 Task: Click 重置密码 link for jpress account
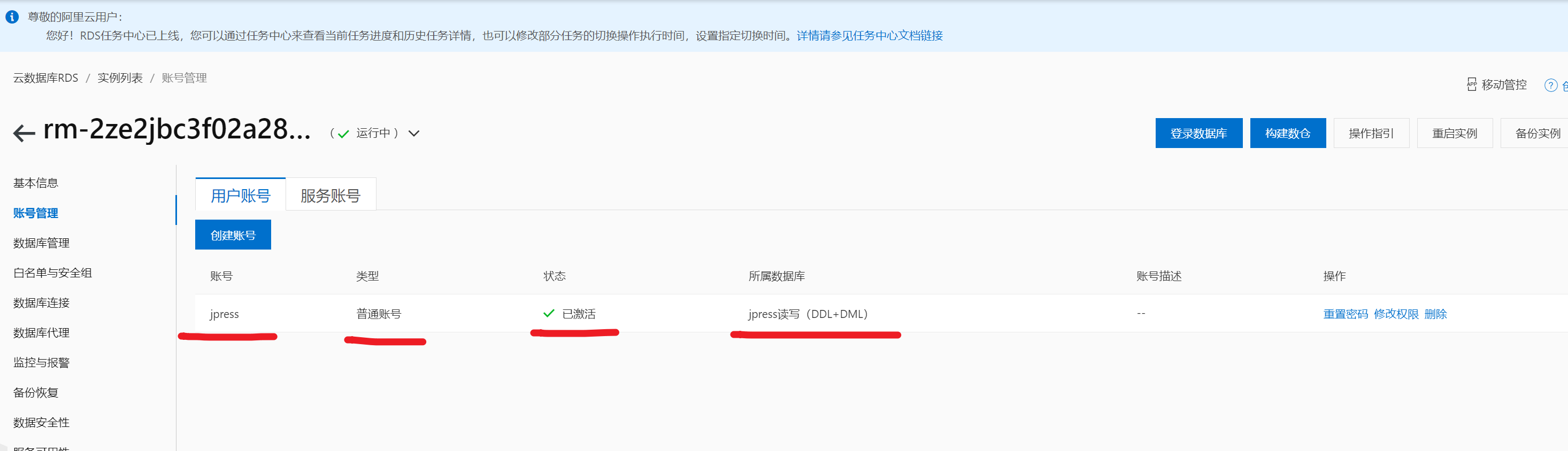point(1345,314)
